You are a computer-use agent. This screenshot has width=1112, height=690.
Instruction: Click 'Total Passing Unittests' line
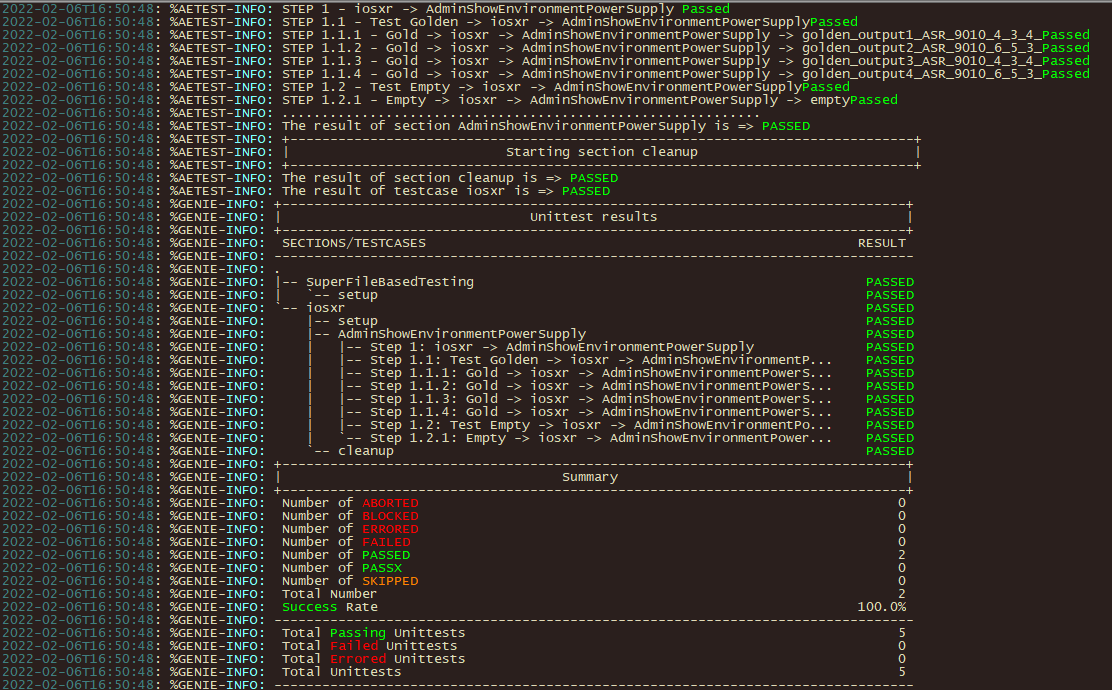pos(374,633)
